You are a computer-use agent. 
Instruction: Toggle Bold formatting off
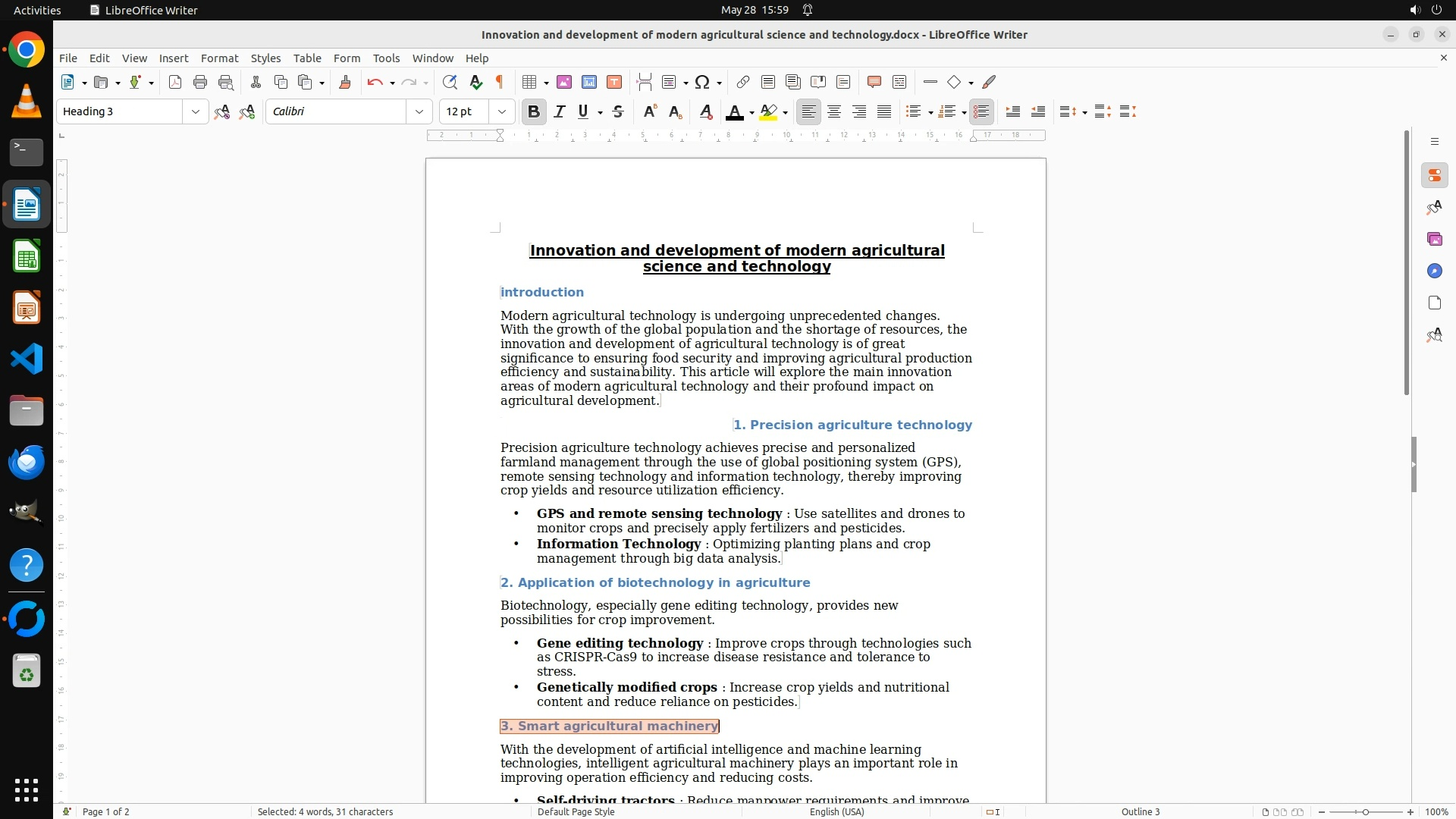pos(534,111)
